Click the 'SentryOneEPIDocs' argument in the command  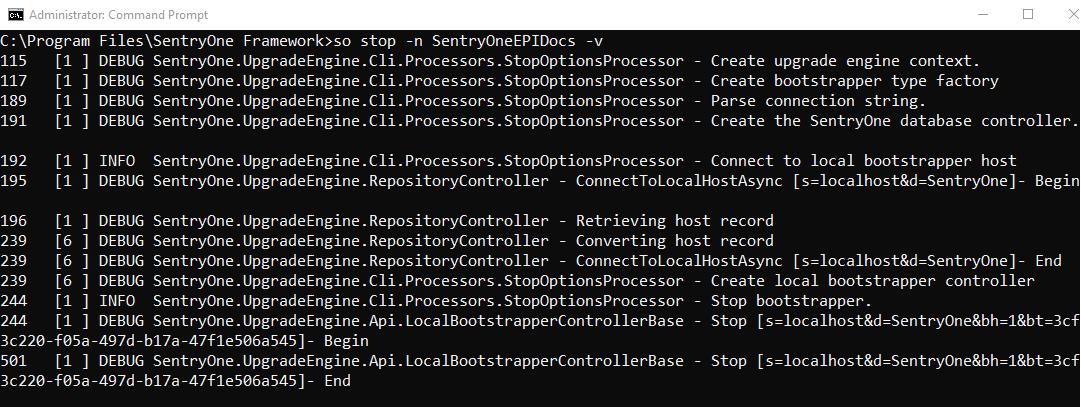point(502,41)
